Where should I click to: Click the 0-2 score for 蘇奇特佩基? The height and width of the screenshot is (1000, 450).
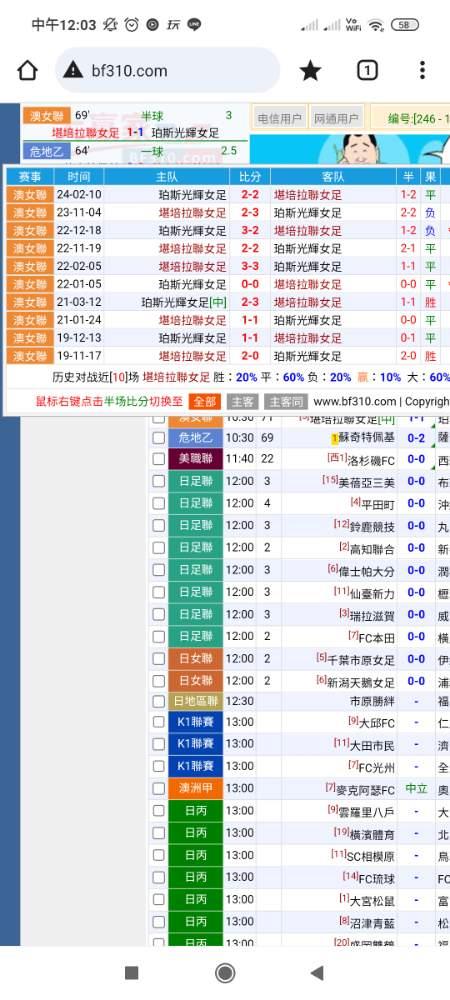coord(416,438)
